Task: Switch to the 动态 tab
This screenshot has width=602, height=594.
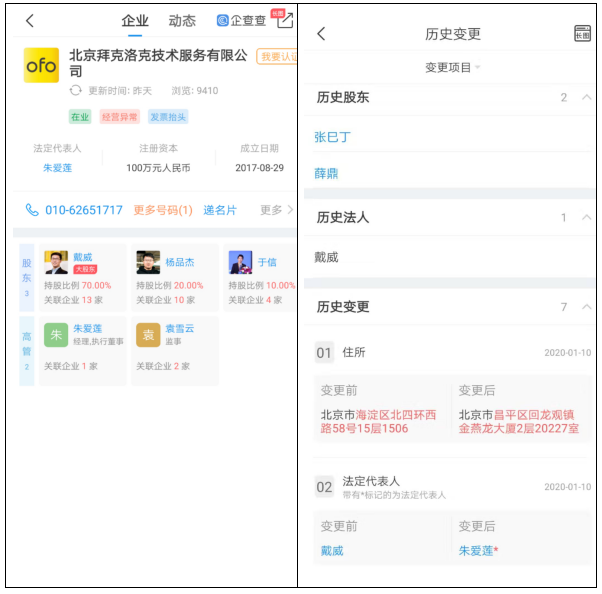Action: pyautogui.click(x=182, y=21)
